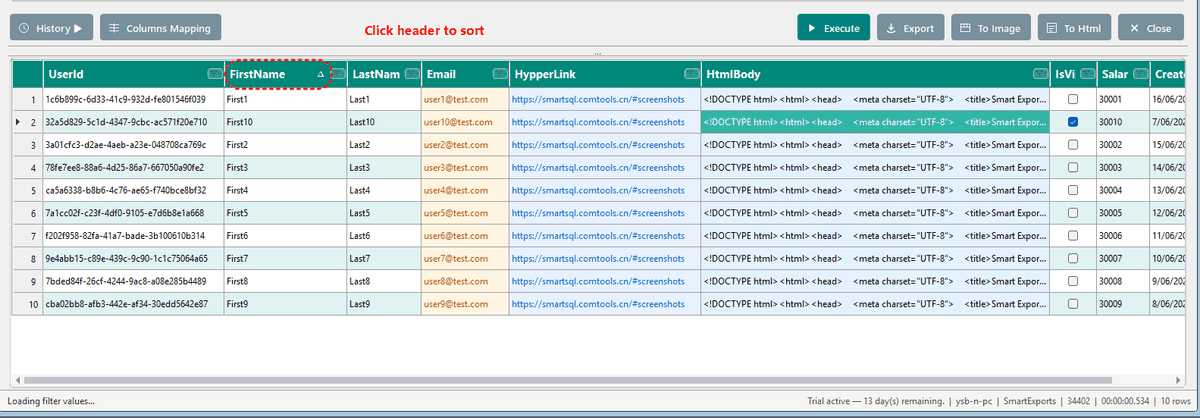Run the query with Execute
1200x418 pixels.
tap(833, 28)
